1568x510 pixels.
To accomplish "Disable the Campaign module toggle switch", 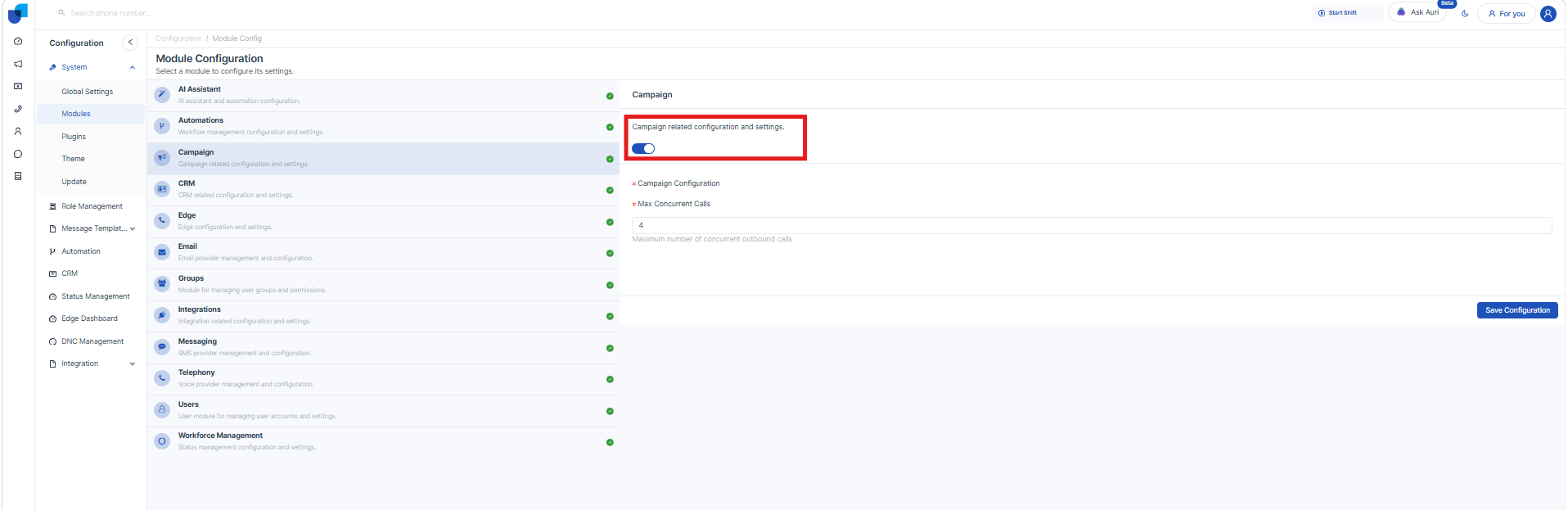I will tap(643, 148).
